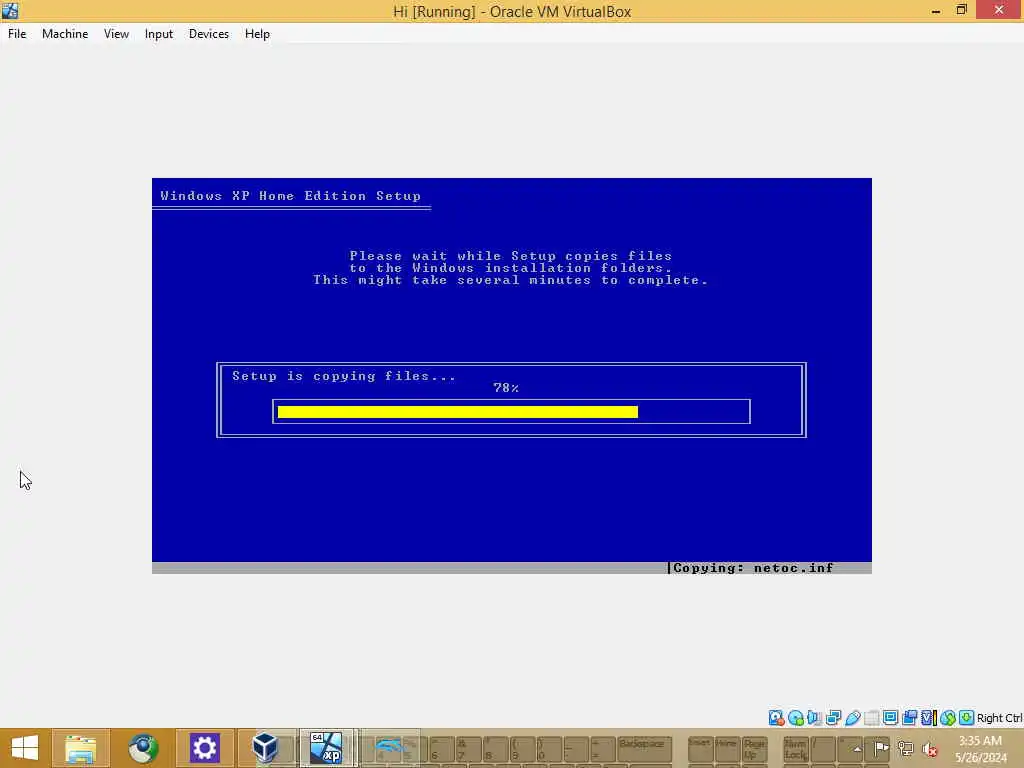Open the View menu
This screenshot has width=1024, height=768.
click(116, 34)
